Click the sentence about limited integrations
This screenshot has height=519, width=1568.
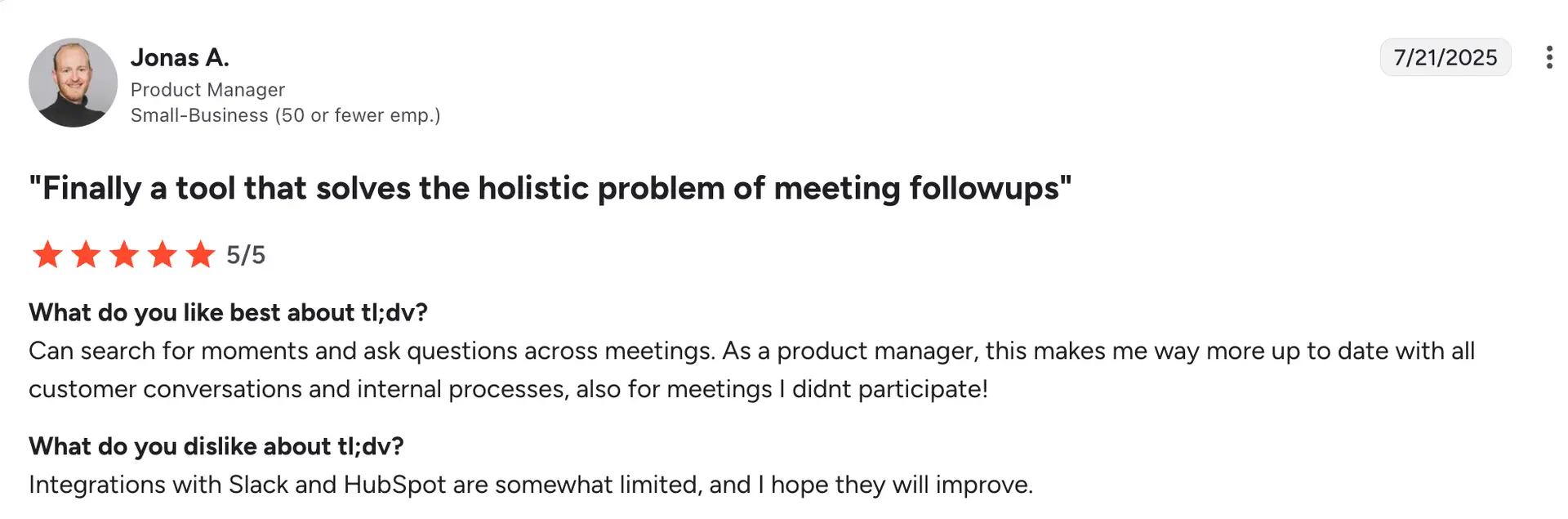pos(531,485)
